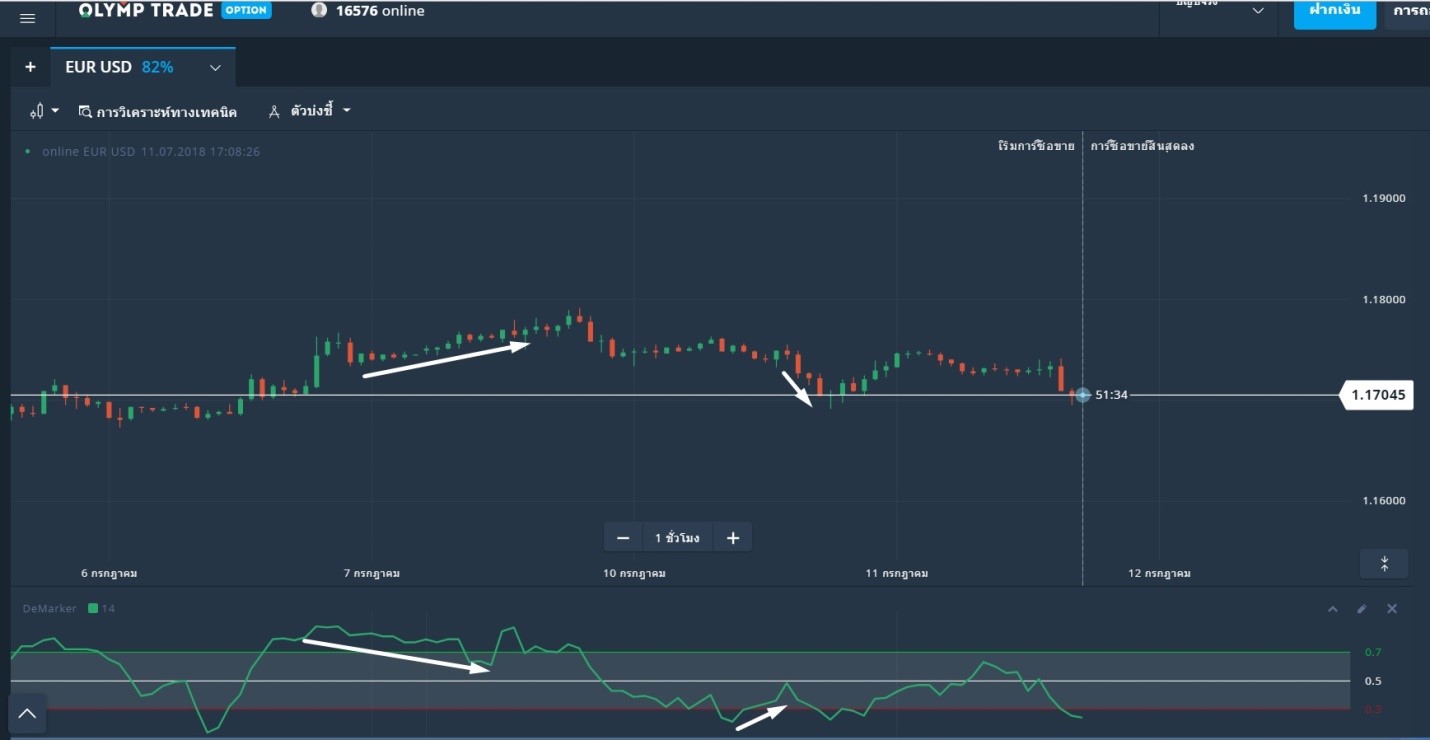
Task: Add a new asset tab with plus
Action: 30,67
